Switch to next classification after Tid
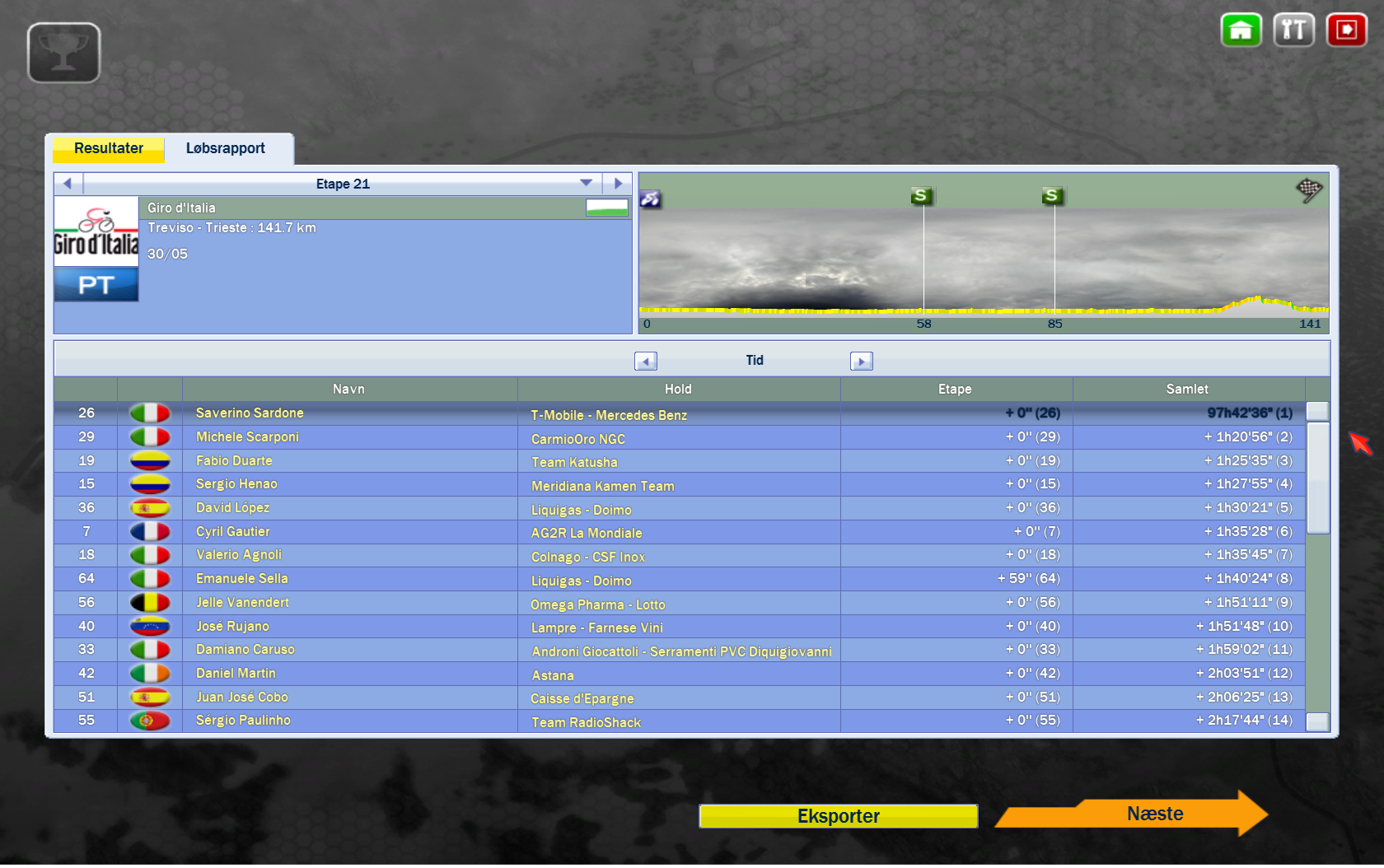Screen dimensions: 1384x868 [x=861, y=361]
